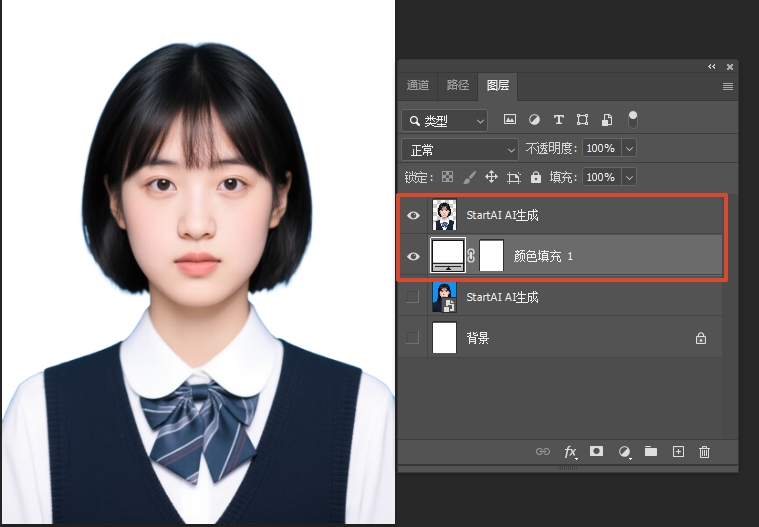The height and width of the screenshot is (527, 759).
Task: Click the 不透明度 value field
Action: click(601, 148)
